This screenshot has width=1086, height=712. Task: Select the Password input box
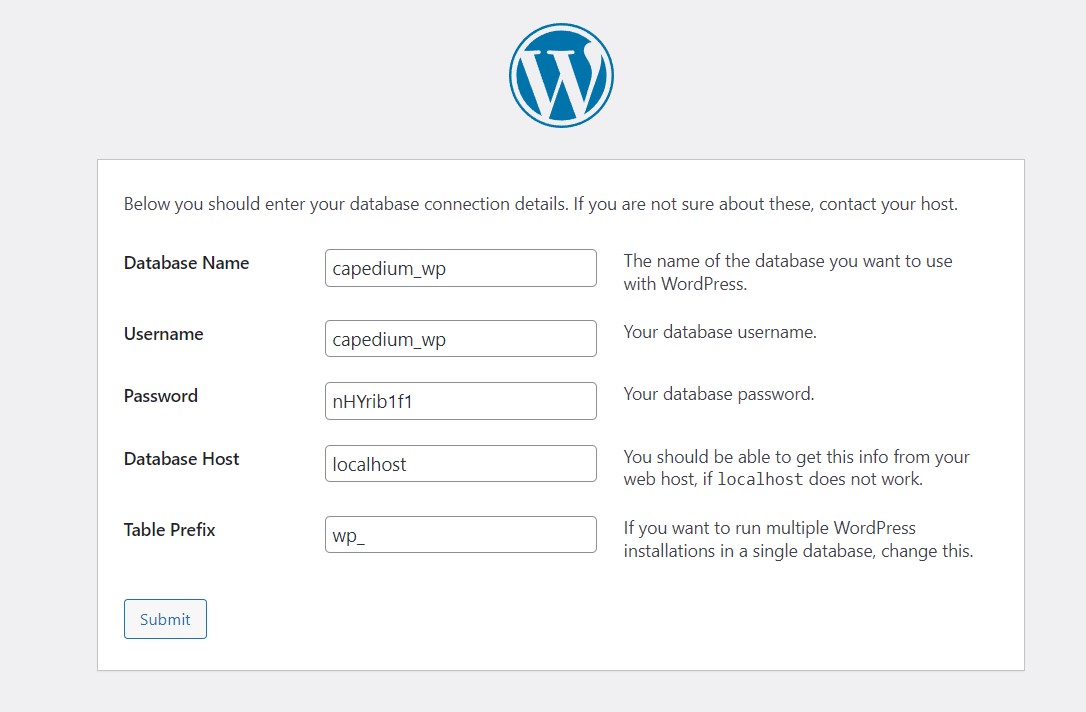pos(460,401)
